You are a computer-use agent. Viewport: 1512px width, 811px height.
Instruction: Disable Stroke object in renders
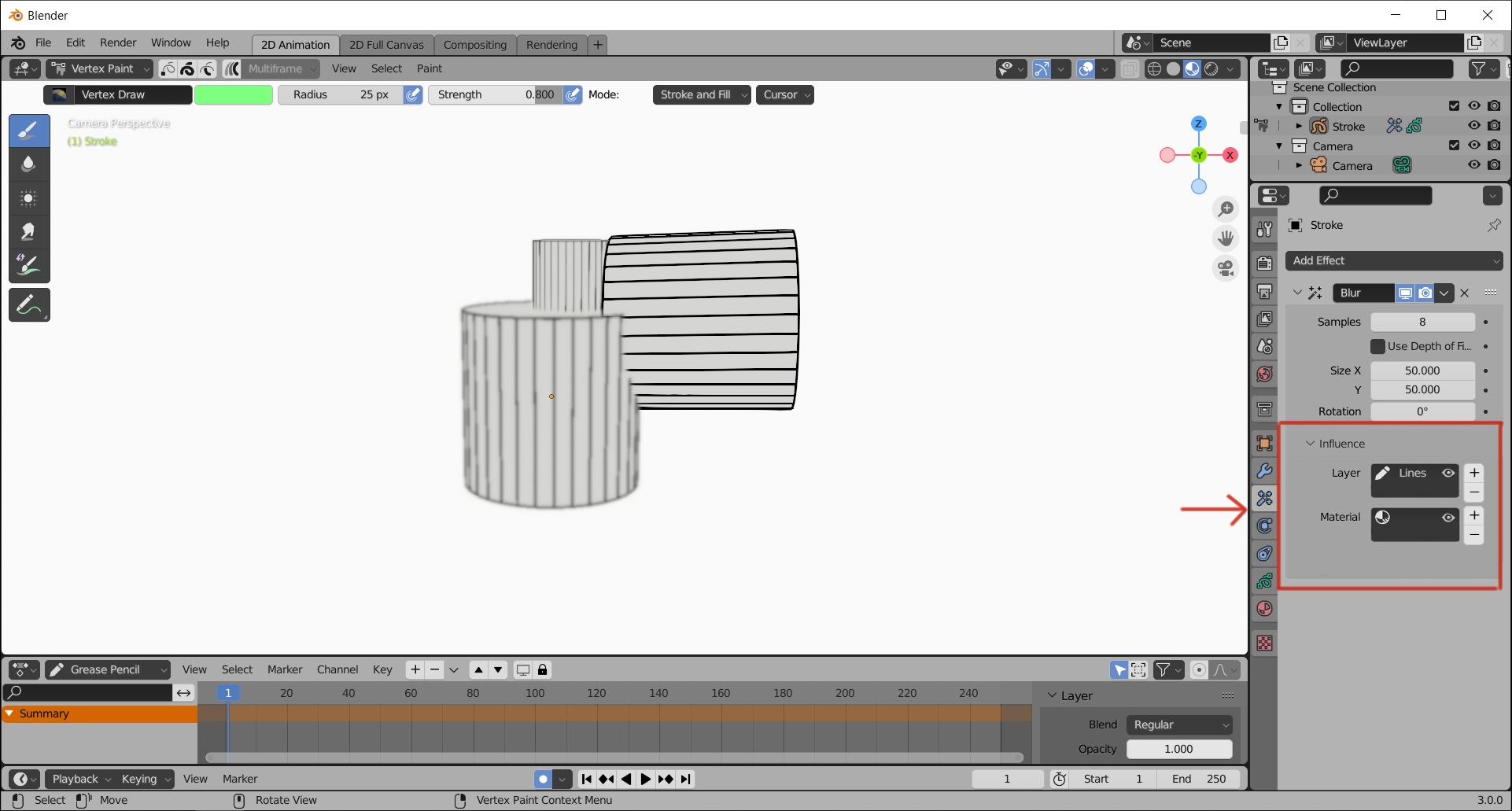pos(1494,126)
